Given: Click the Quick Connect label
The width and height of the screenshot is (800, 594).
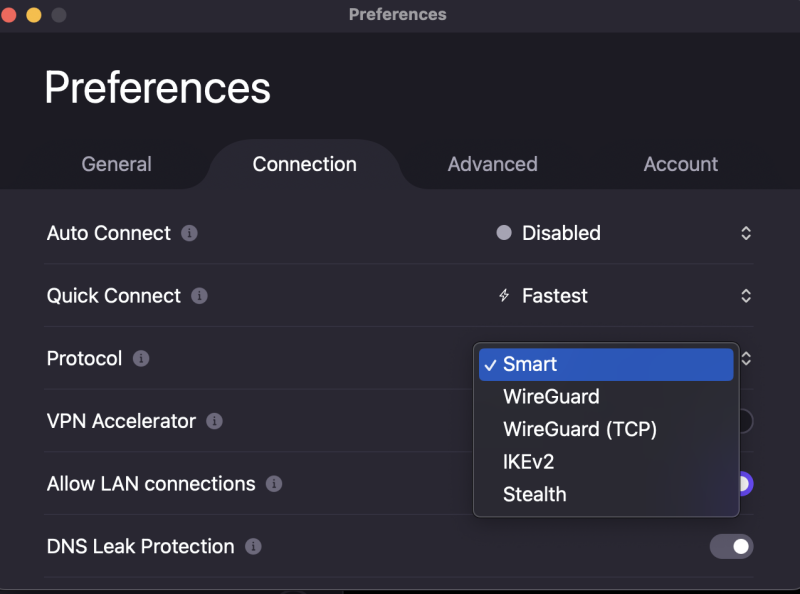Looking at the screenshot, I should tap(114, 296).
